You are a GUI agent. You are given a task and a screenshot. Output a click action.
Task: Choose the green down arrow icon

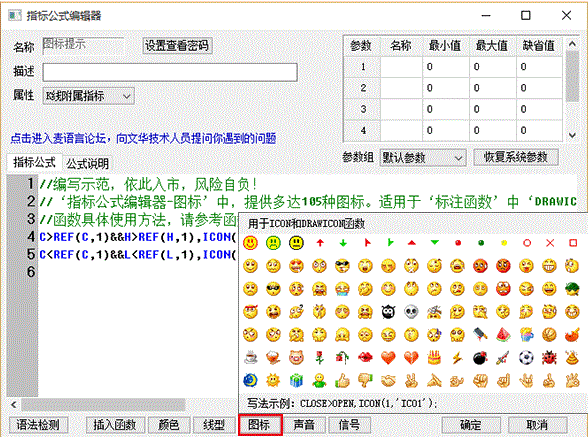click(343, 243)
